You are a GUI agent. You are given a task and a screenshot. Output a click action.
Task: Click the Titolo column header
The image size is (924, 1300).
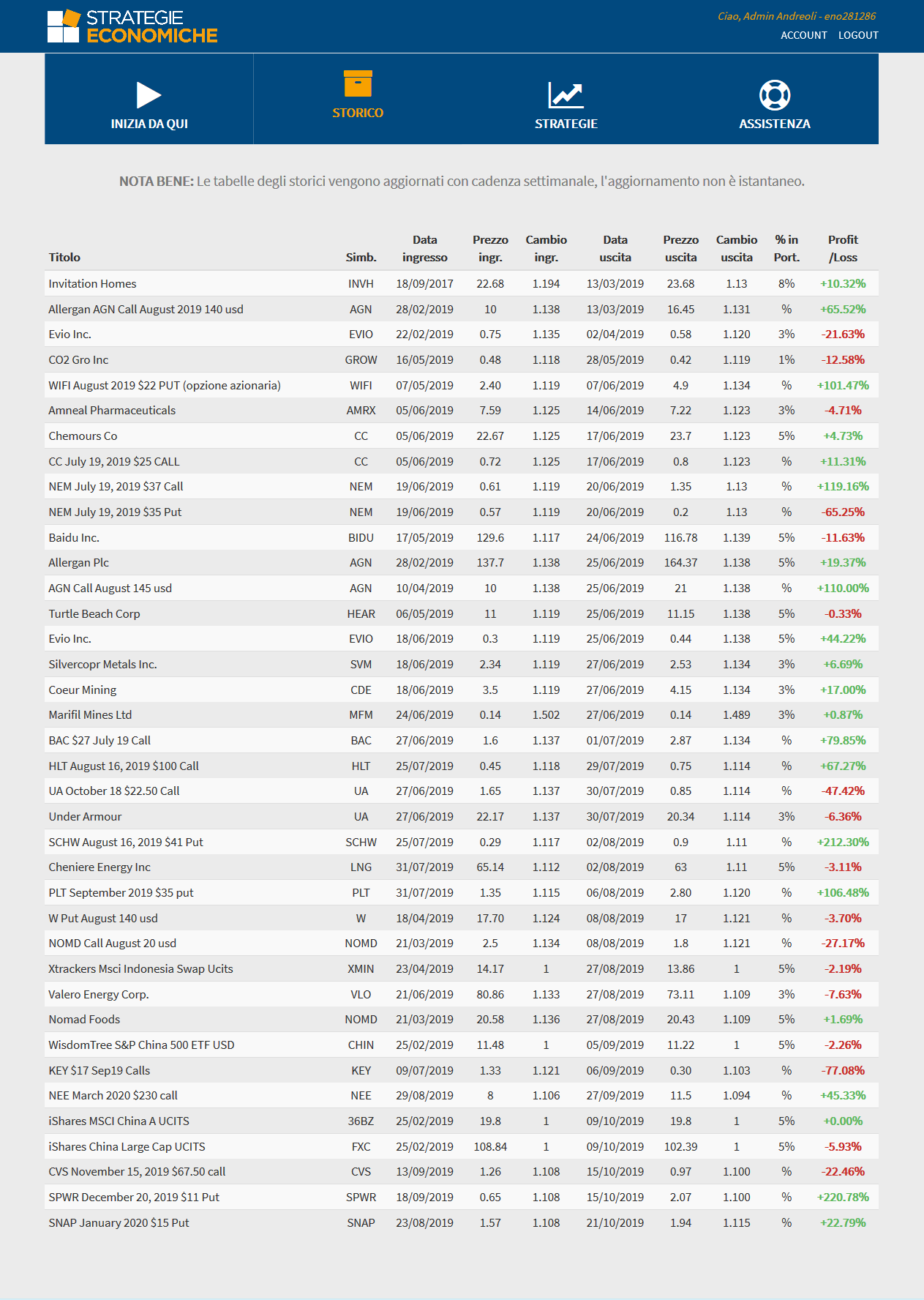64,257
